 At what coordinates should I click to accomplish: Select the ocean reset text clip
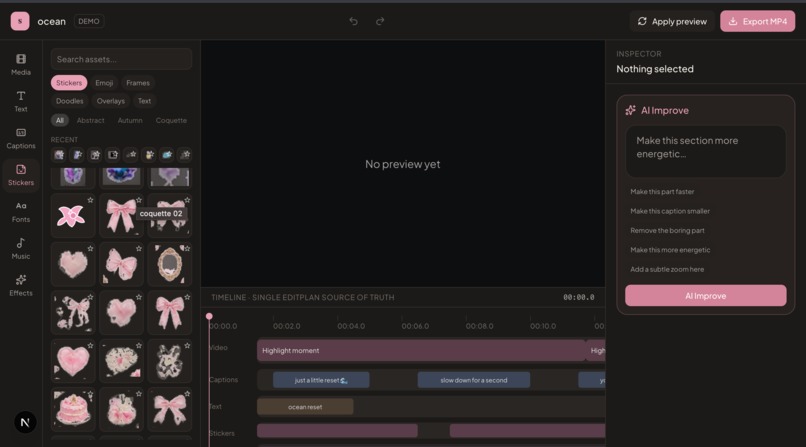tap(305, 407)
